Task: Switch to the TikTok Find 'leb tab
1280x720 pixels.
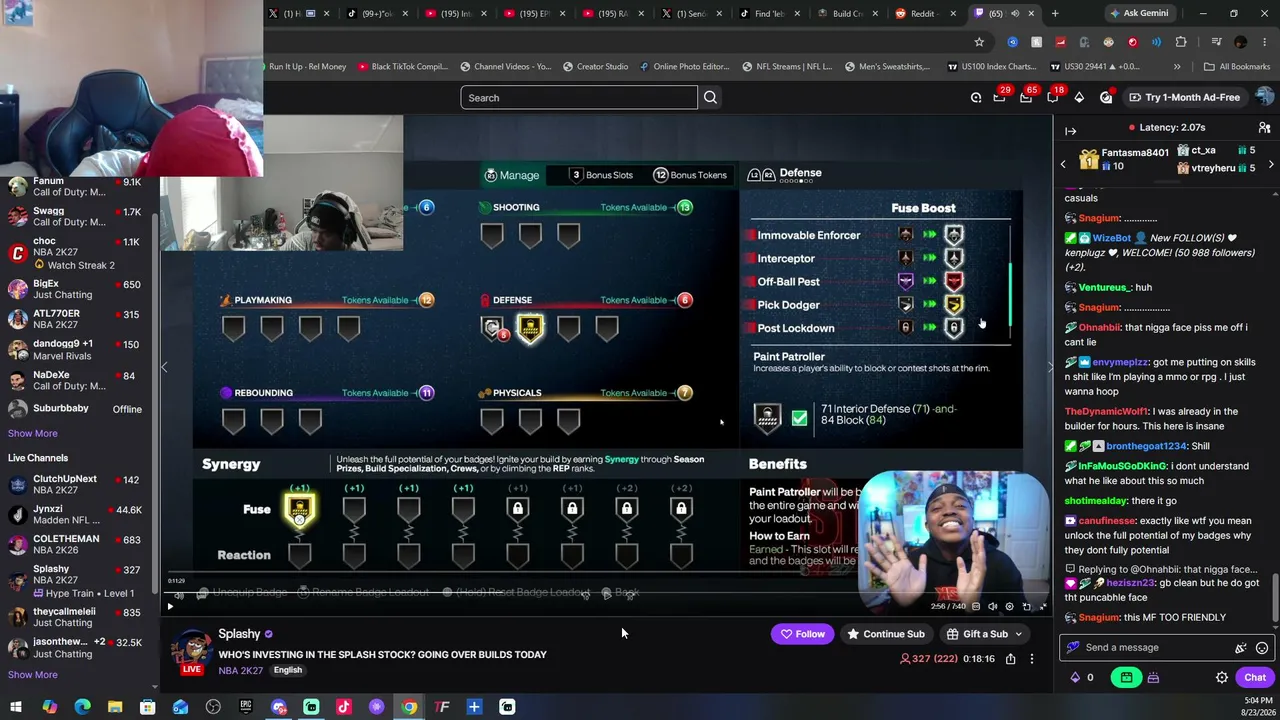Action: 770,13
